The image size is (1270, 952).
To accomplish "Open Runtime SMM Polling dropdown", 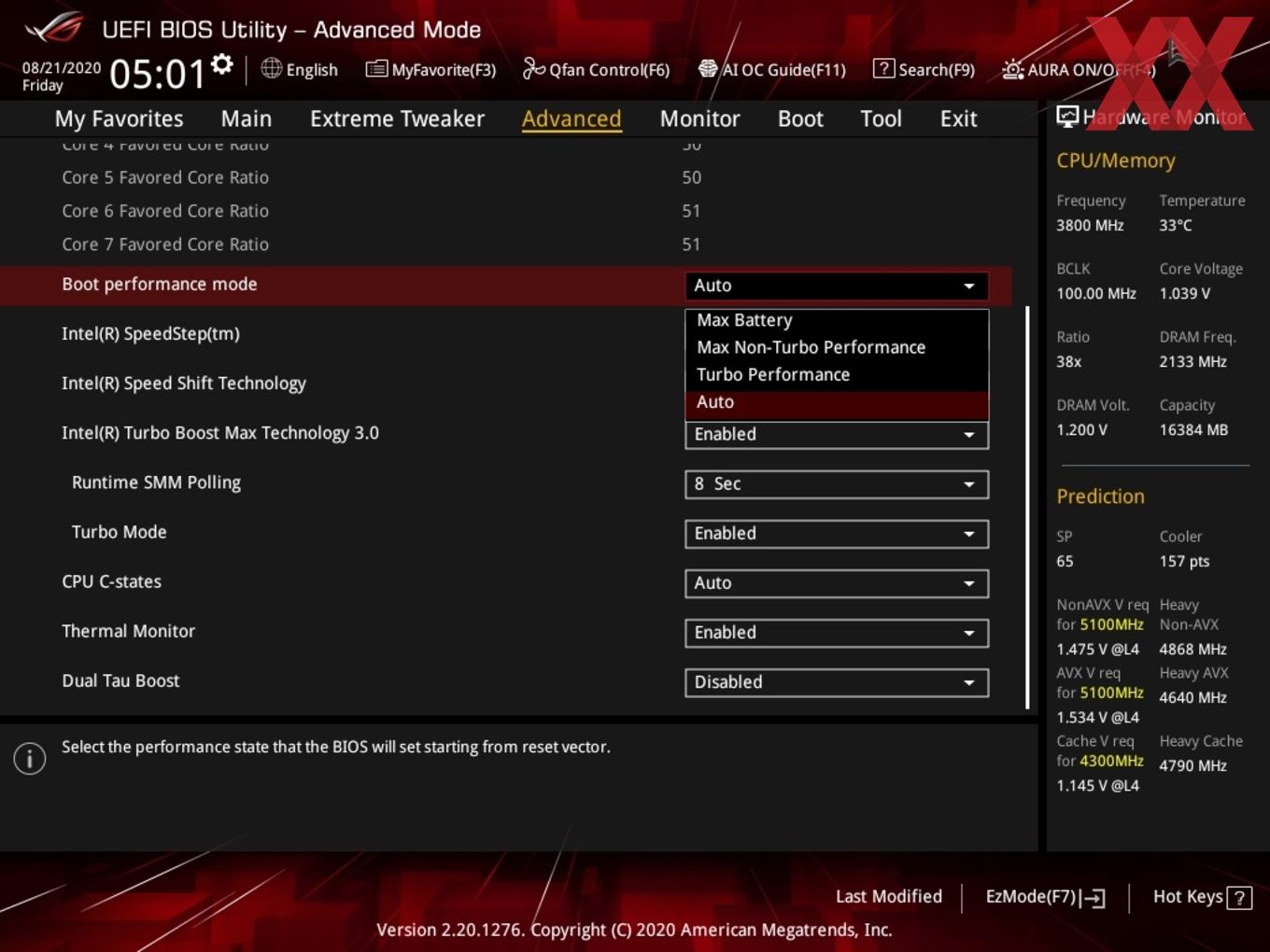I will click(837, 483).
